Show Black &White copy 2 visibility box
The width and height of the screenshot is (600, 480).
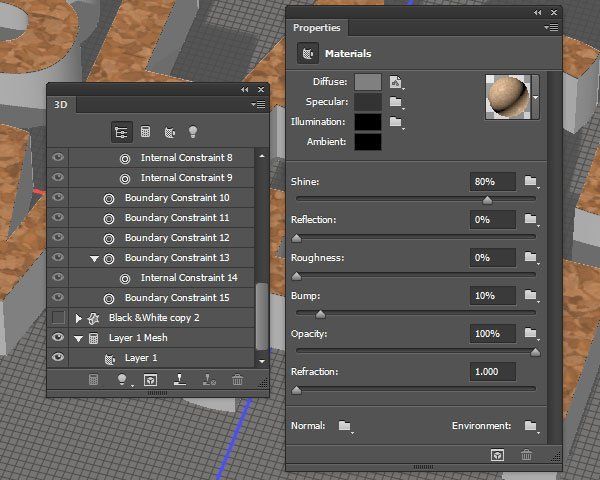pyautogui.click(x=58, y=317)
